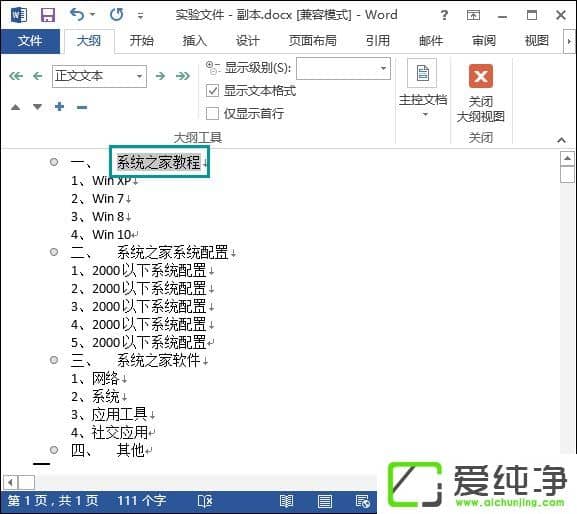The image size is (577, 514).
Task: Close Outline View with the red X
Action: click(x=481, y=77)
